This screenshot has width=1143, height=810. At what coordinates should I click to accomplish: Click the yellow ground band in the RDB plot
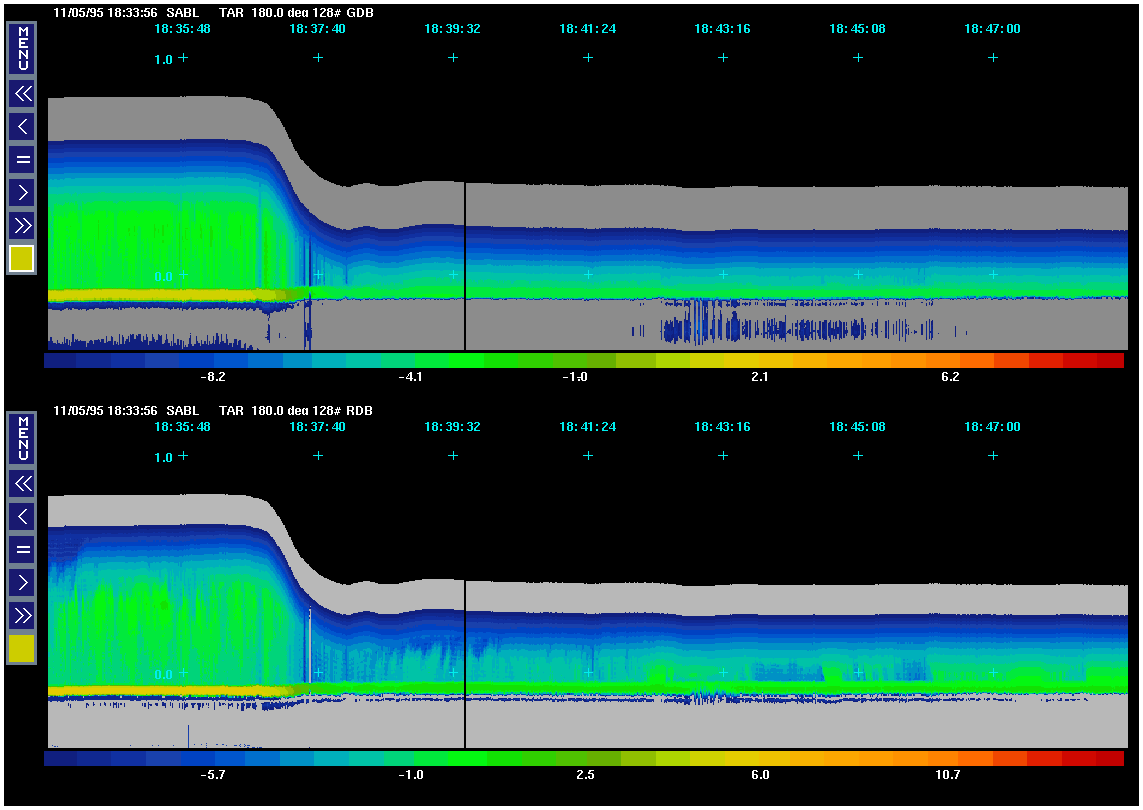(x=160, y=691)
